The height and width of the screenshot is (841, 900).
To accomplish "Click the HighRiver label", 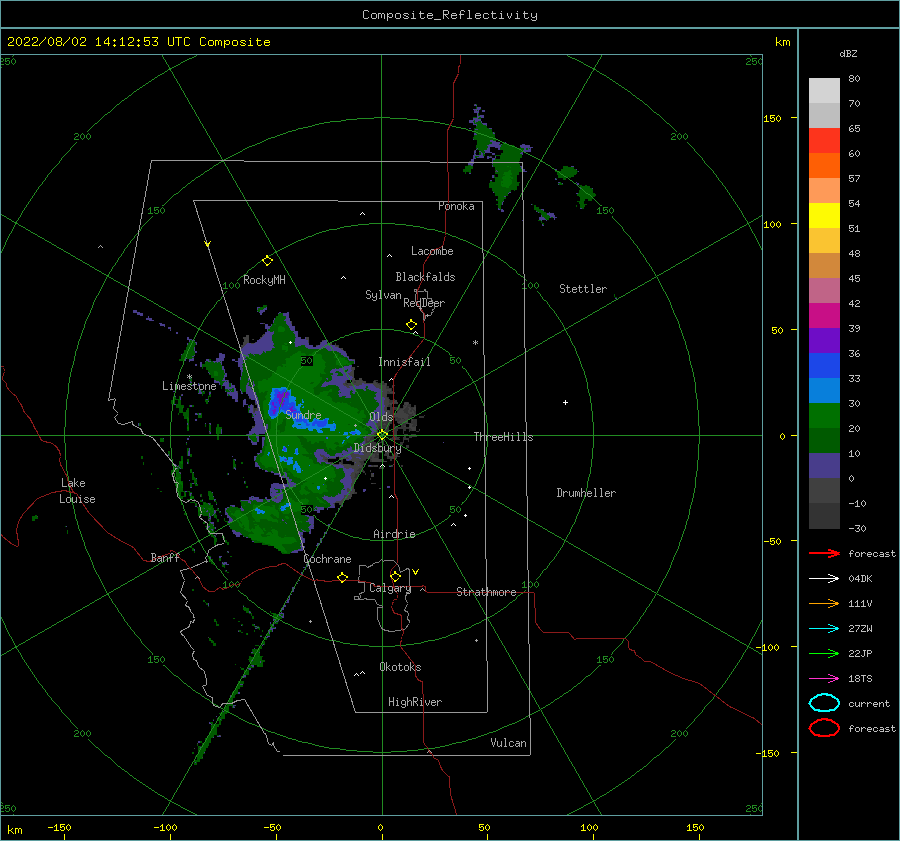I will coord(415,702).
